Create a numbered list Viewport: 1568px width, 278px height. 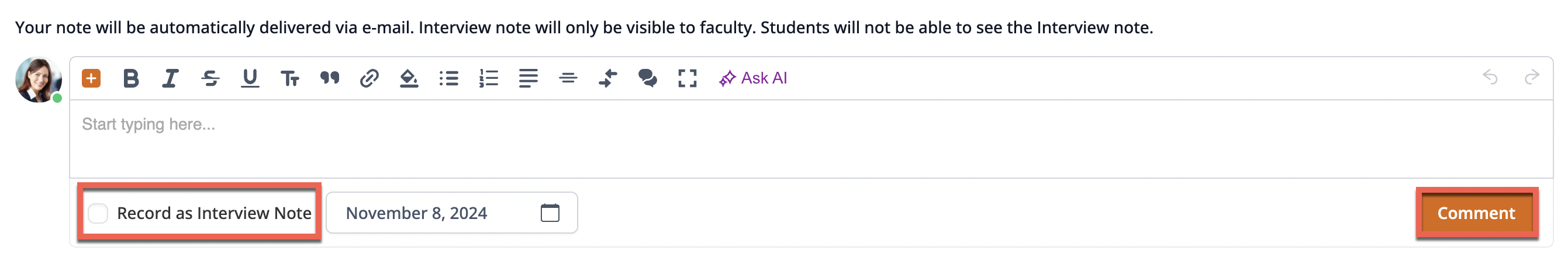click(489, 78)
